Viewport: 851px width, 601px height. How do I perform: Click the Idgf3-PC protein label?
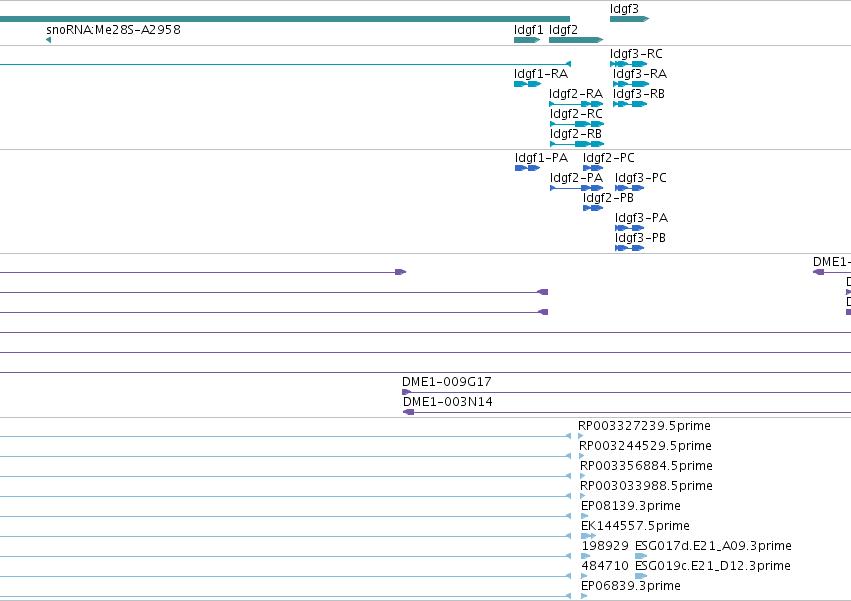click(640, 178)
